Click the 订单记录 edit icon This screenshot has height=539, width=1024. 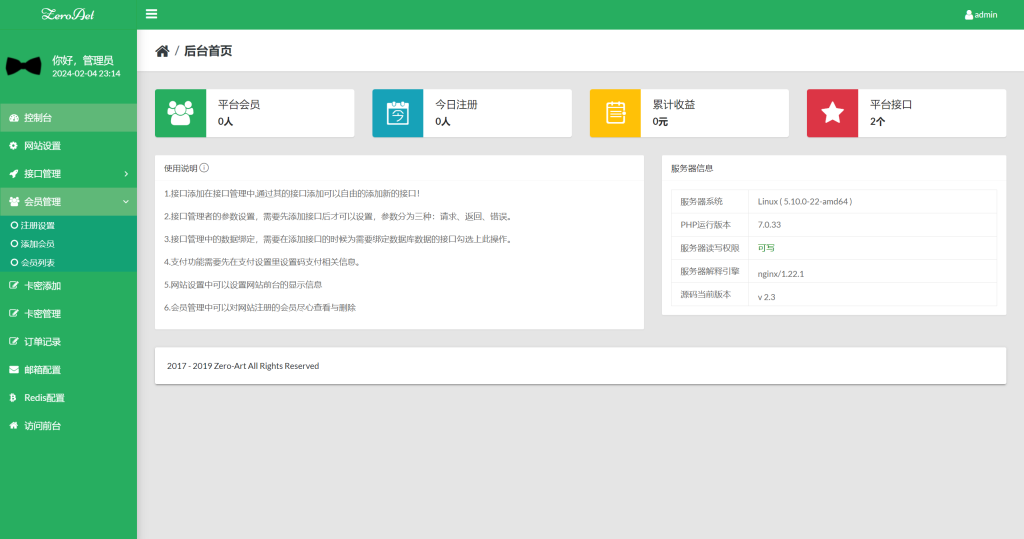point(14,342)
